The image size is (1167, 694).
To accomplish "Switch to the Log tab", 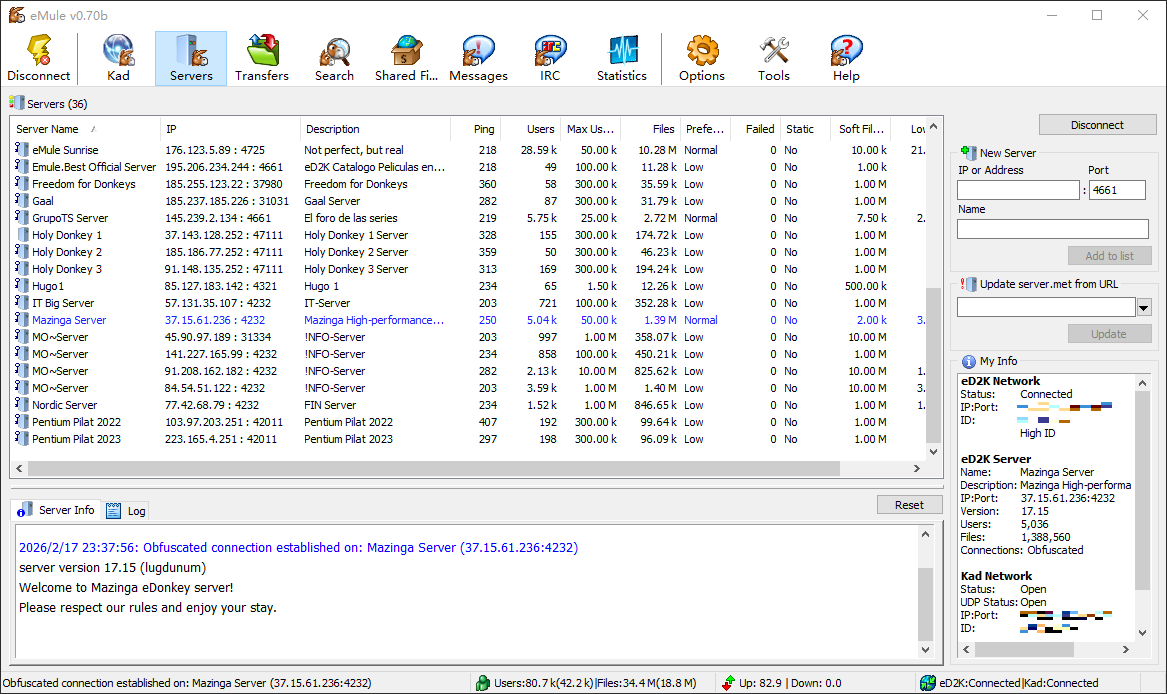I will tap(127, 511).
